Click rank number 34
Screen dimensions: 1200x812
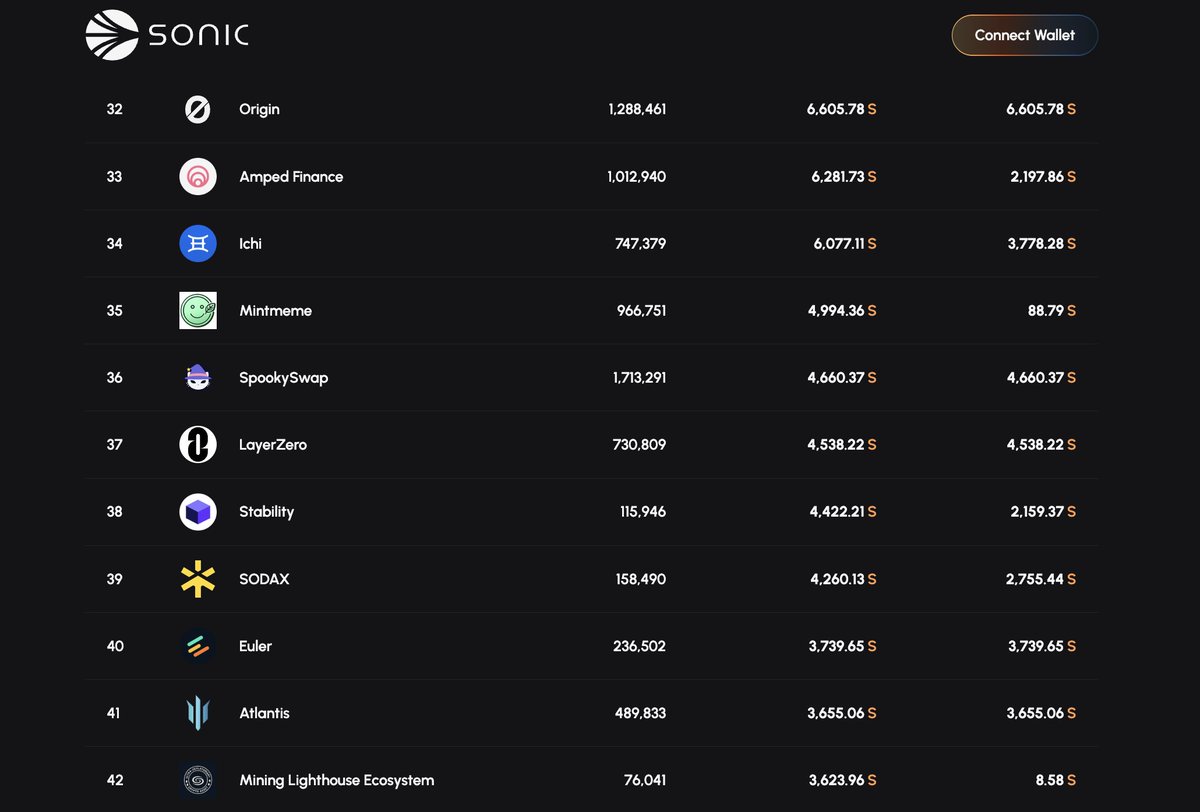point(115,243)
